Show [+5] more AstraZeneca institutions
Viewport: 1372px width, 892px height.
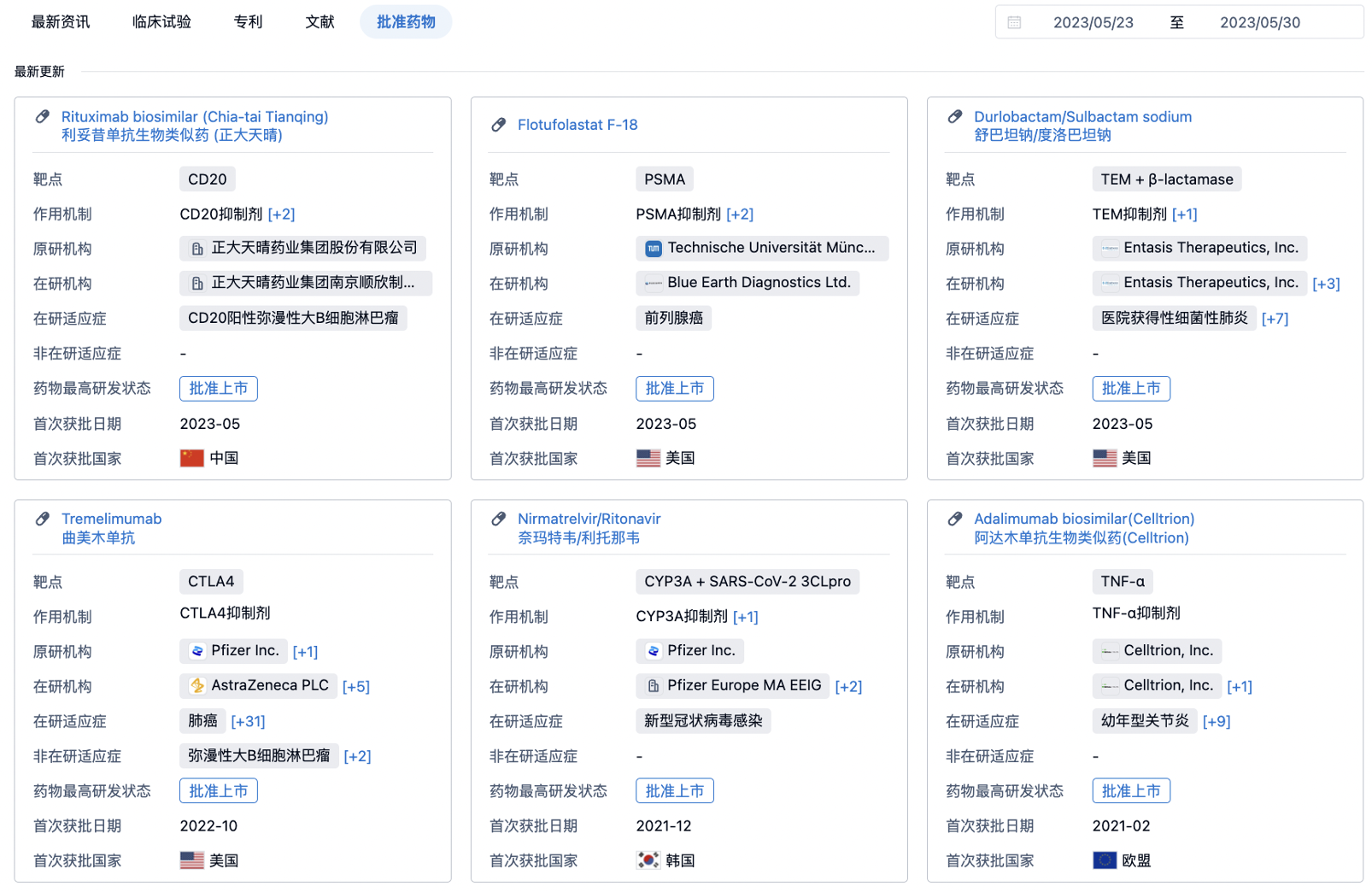pyautogui.click(x=355, y=686)
